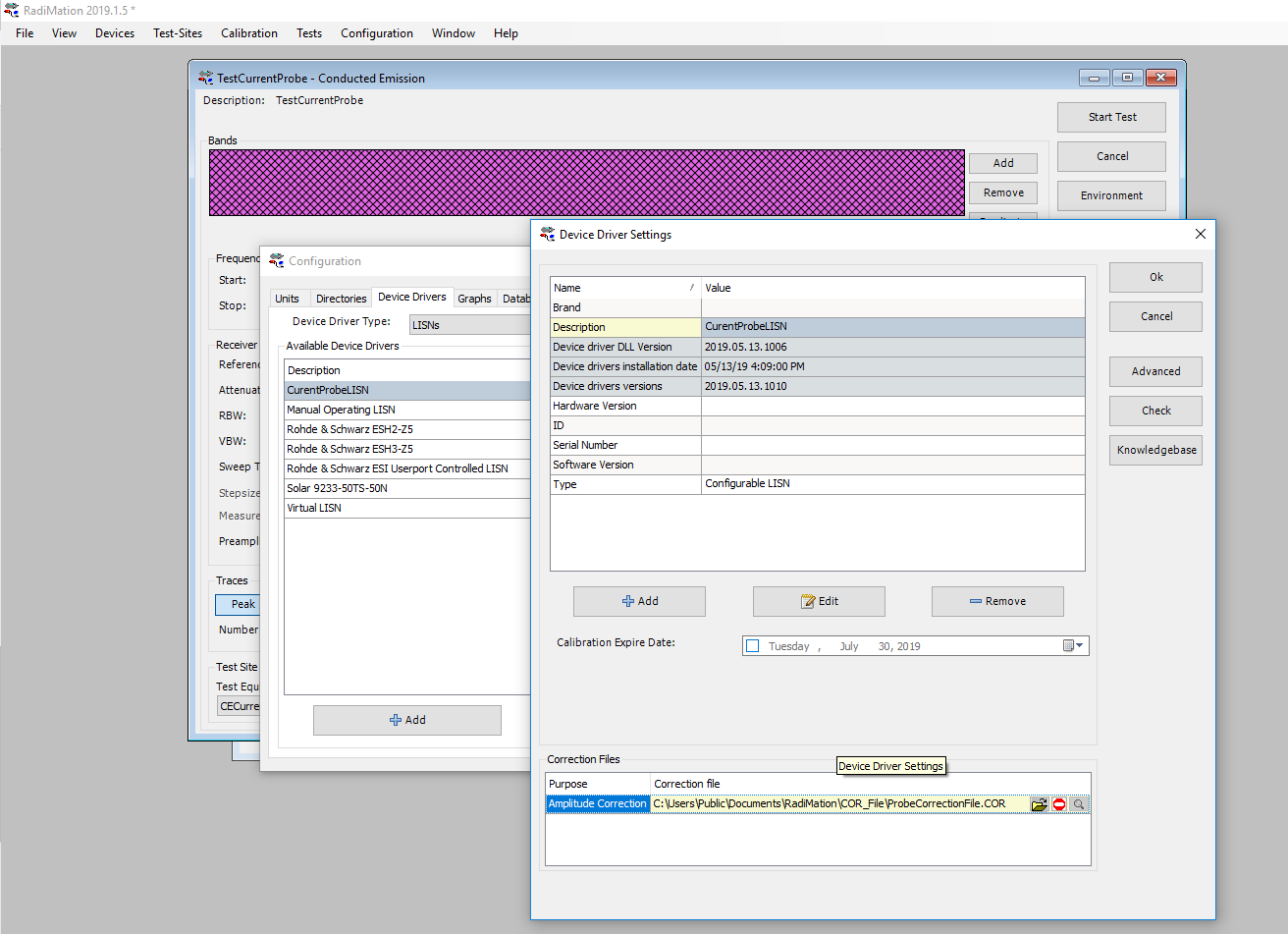This screenshot has width=1288, height=934.
Task: Switch to the Directories tab
Action: coord(341,299)
